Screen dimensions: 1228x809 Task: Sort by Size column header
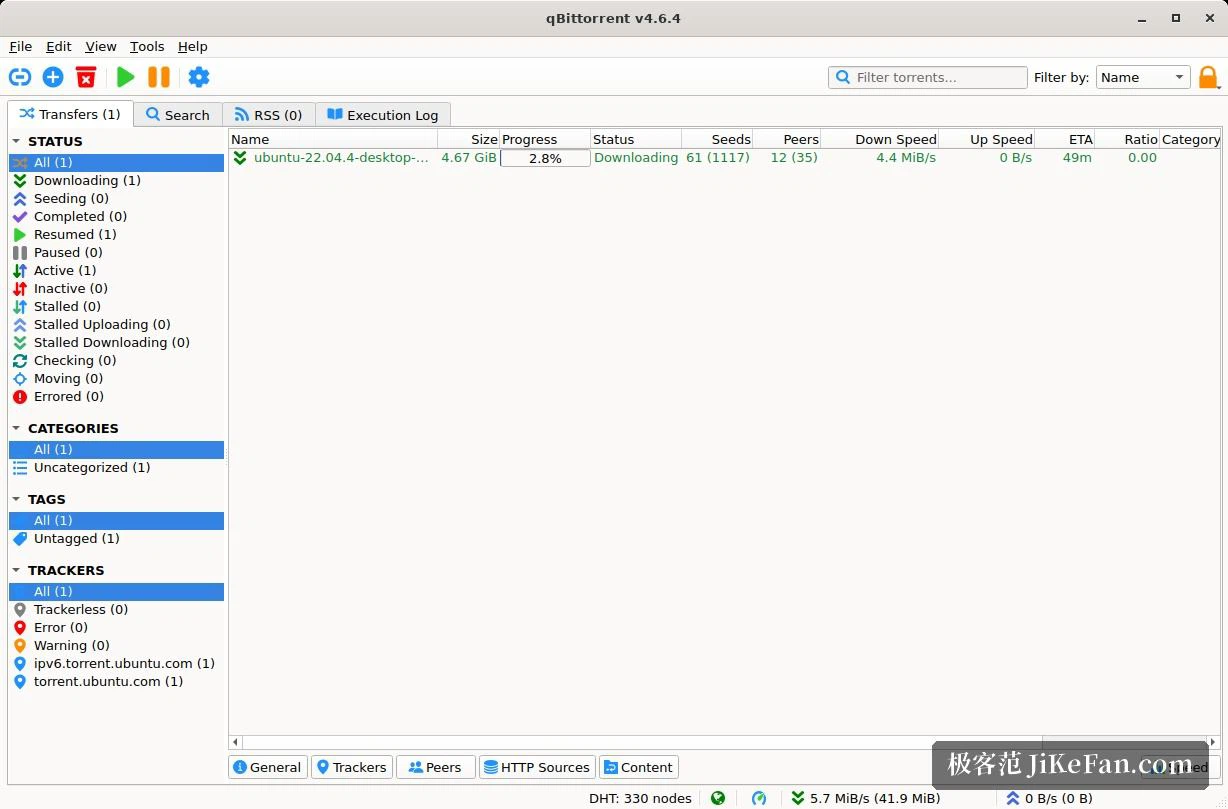tap(468, 139)
